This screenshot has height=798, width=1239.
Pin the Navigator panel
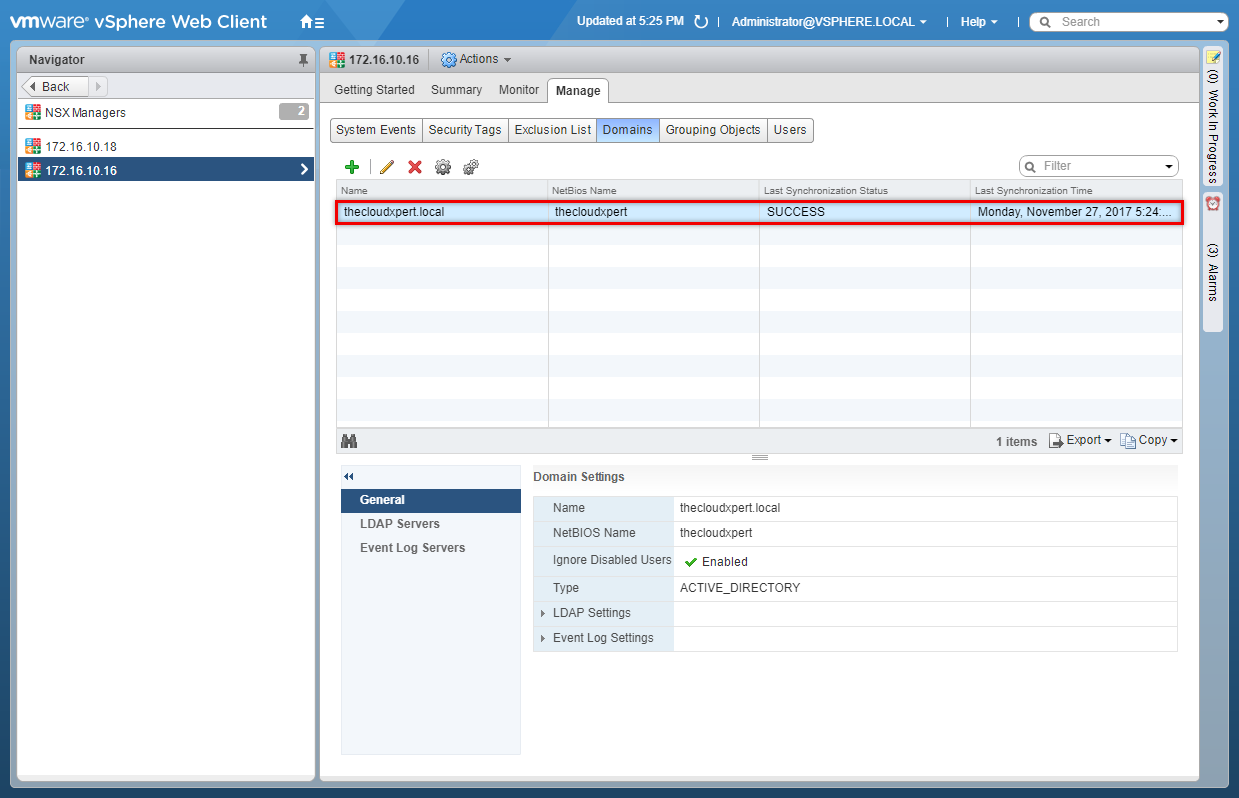coord(303,60)
